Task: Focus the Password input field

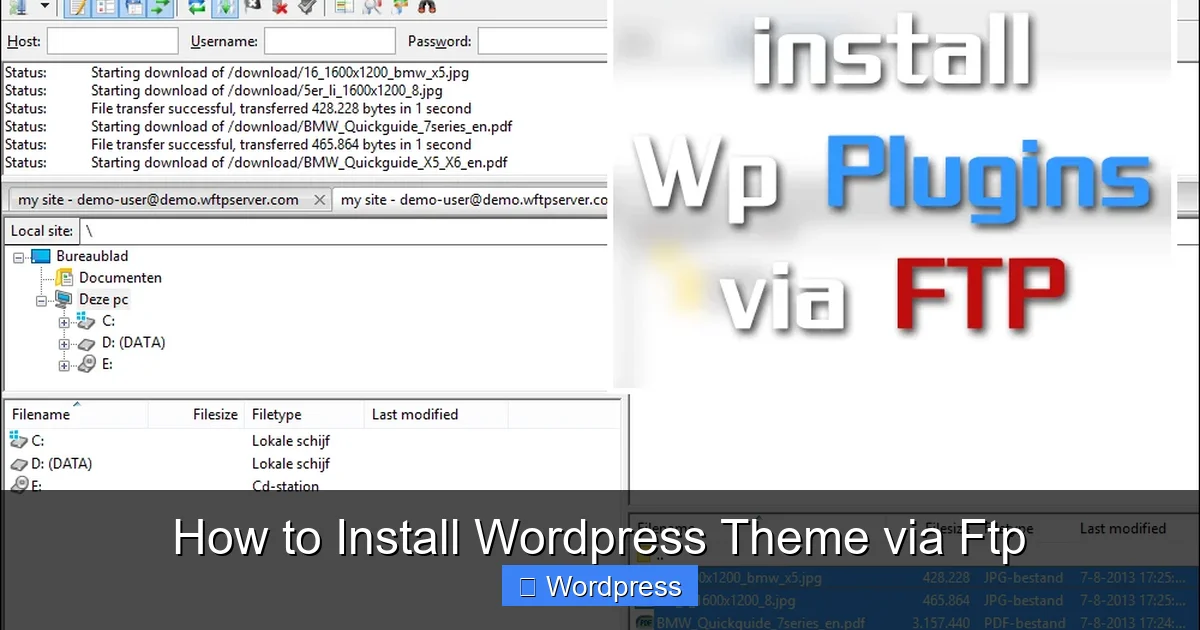Action: [x=543, y=41]
